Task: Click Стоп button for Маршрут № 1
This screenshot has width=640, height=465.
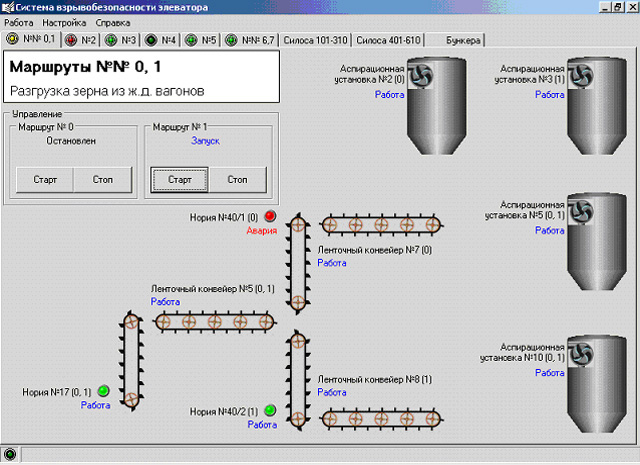Action: [x=237, y=180]
